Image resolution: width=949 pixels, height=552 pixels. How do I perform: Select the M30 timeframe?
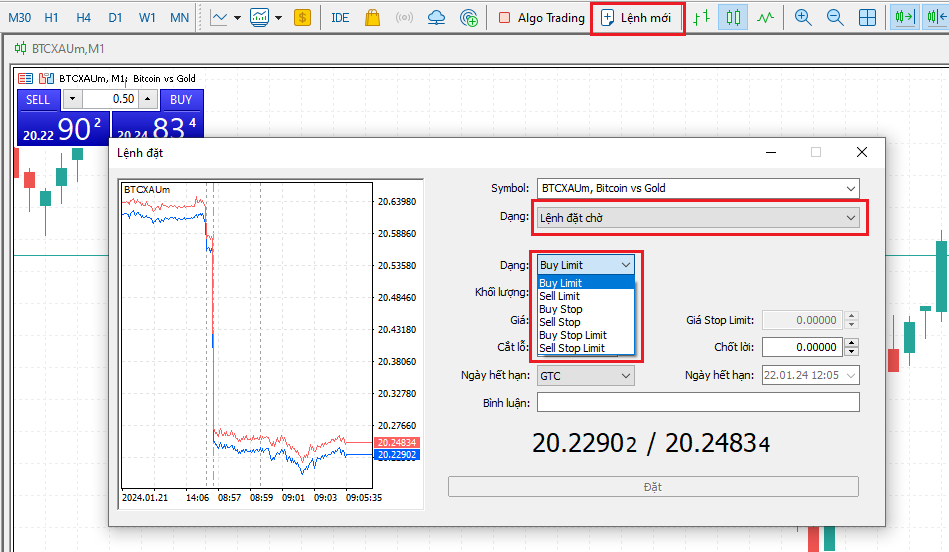pyautogui.click(x=19, y=18)
